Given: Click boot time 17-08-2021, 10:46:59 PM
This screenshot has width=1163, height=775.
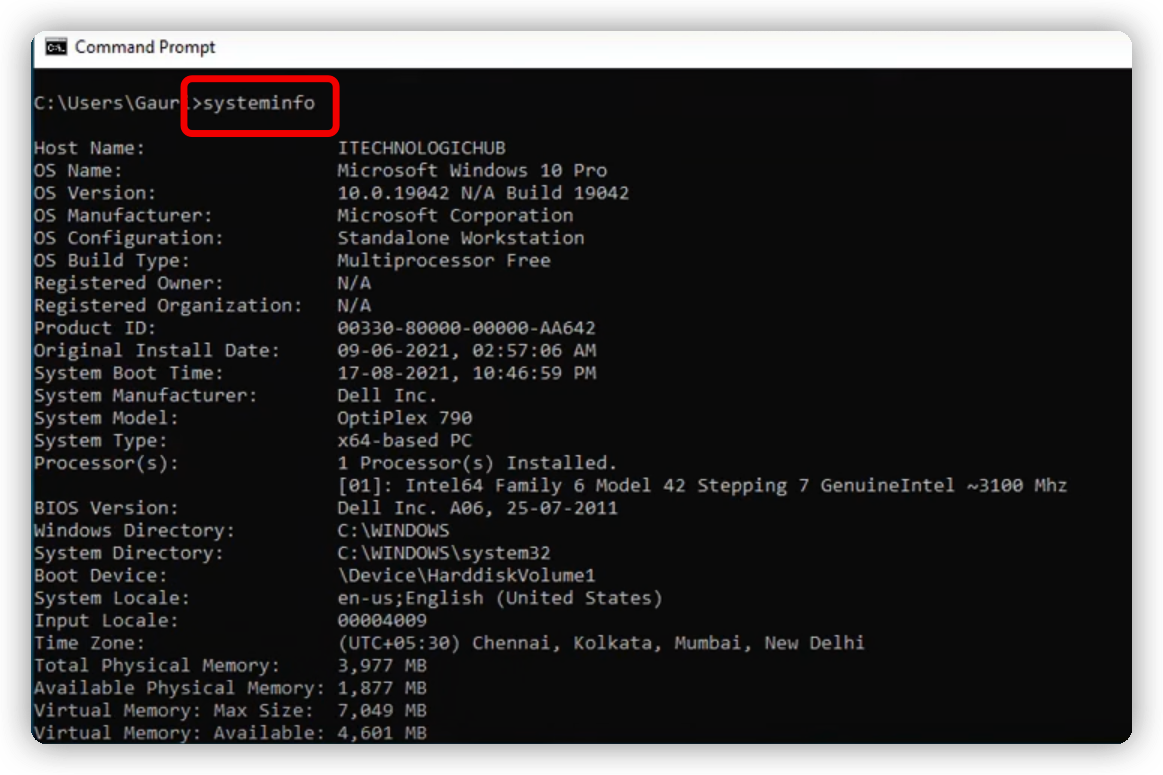Looking at the screenshot, I should pos(467,373).
